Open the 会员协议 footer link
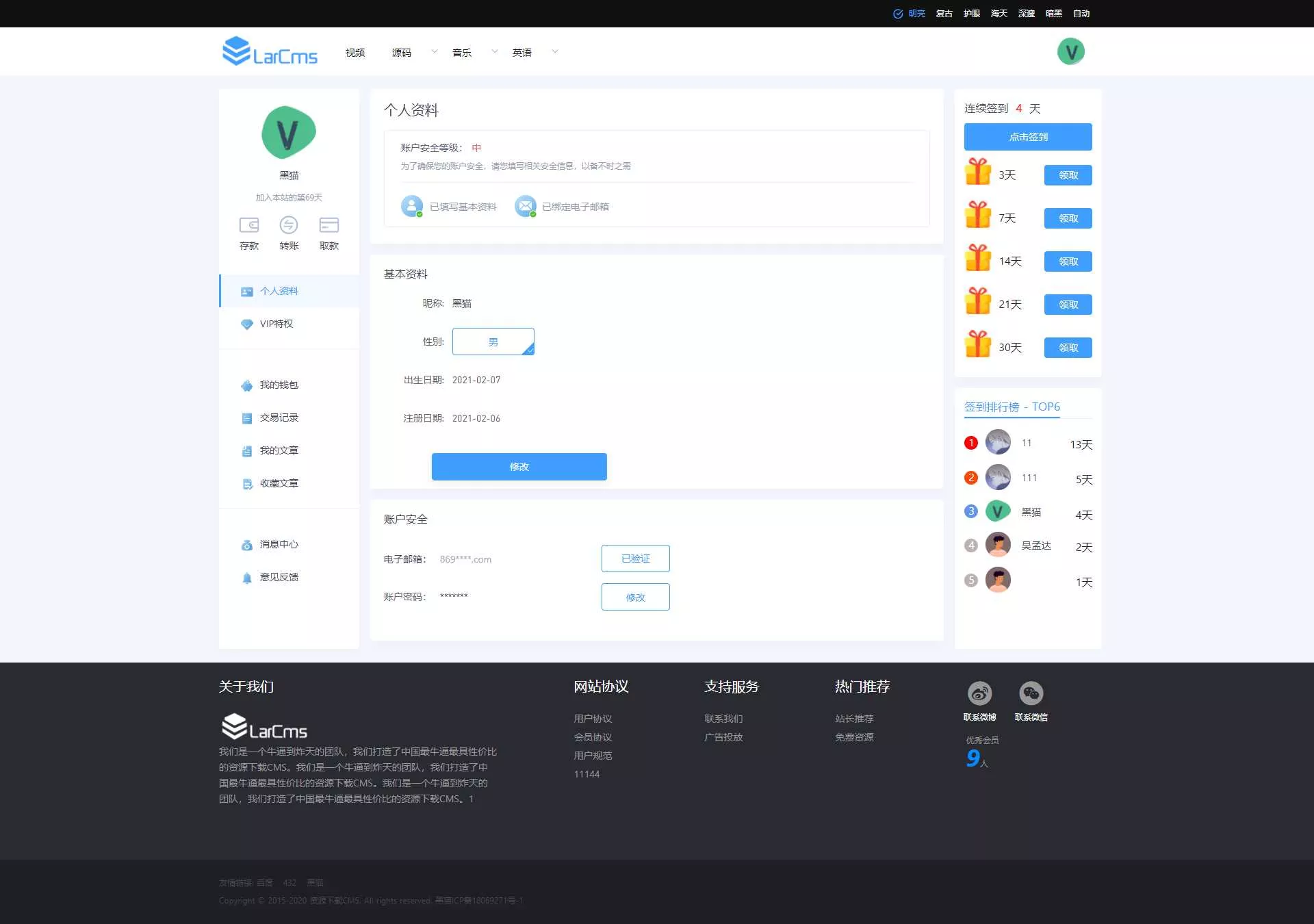 pos(593,737)
